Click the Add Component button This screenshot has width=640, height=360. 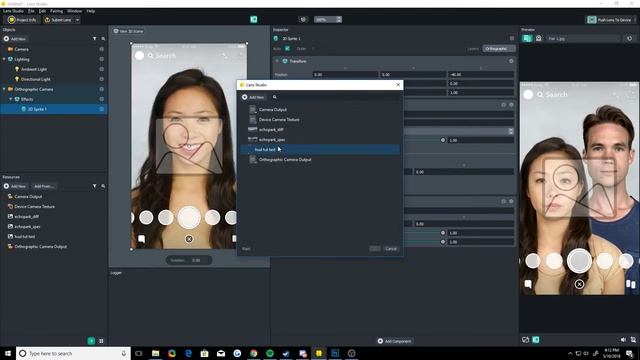pos(394,341)
